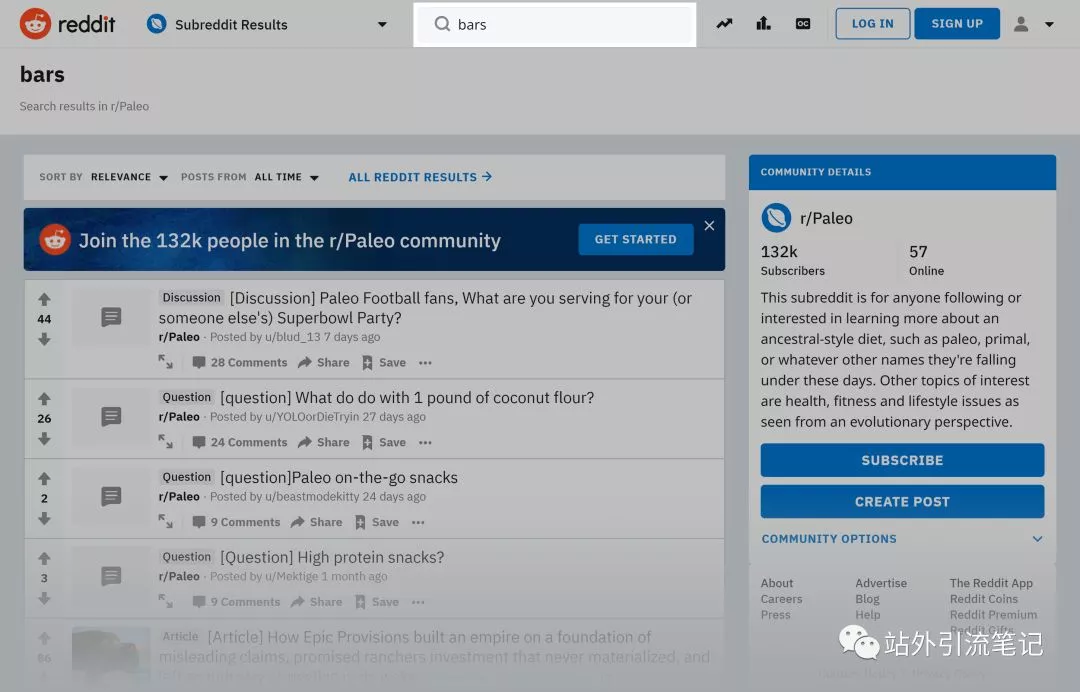The image size is (1080, 692).
Task: Open user u/YOLOorDieTryin profile link
Action: (x=312, y=417)
